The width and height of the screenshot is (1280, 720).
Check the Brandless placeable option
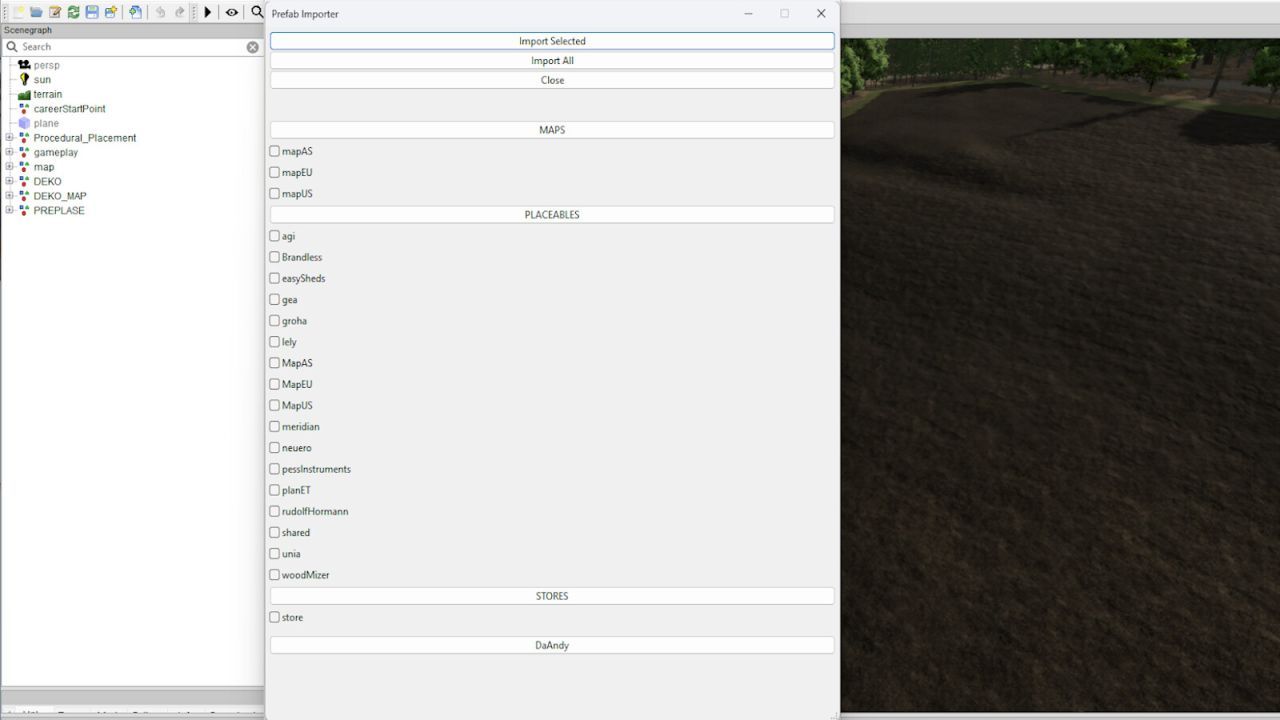pos(274,257)
